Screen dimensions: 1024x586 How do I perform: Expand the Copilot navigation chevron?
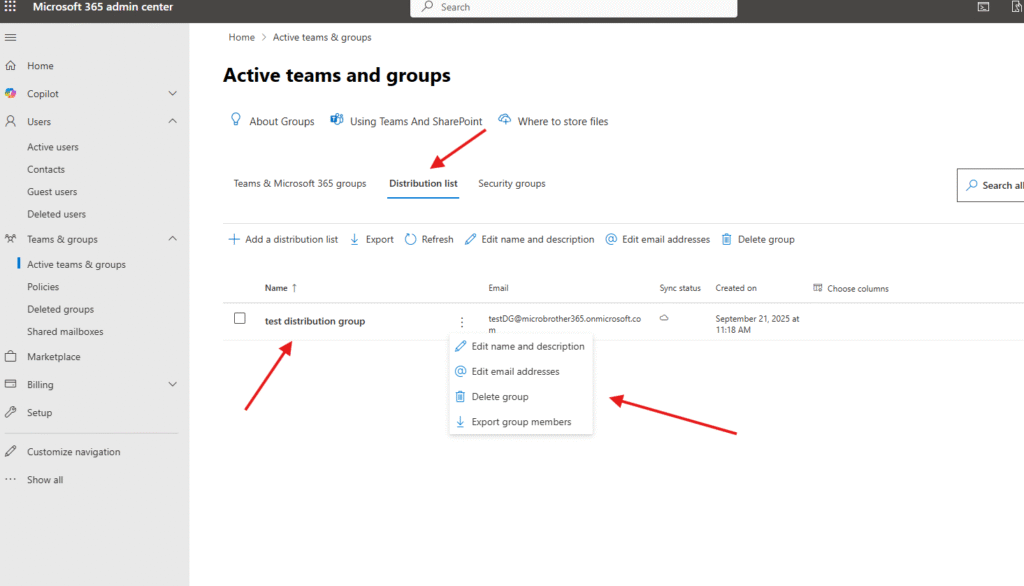[172, 93]
